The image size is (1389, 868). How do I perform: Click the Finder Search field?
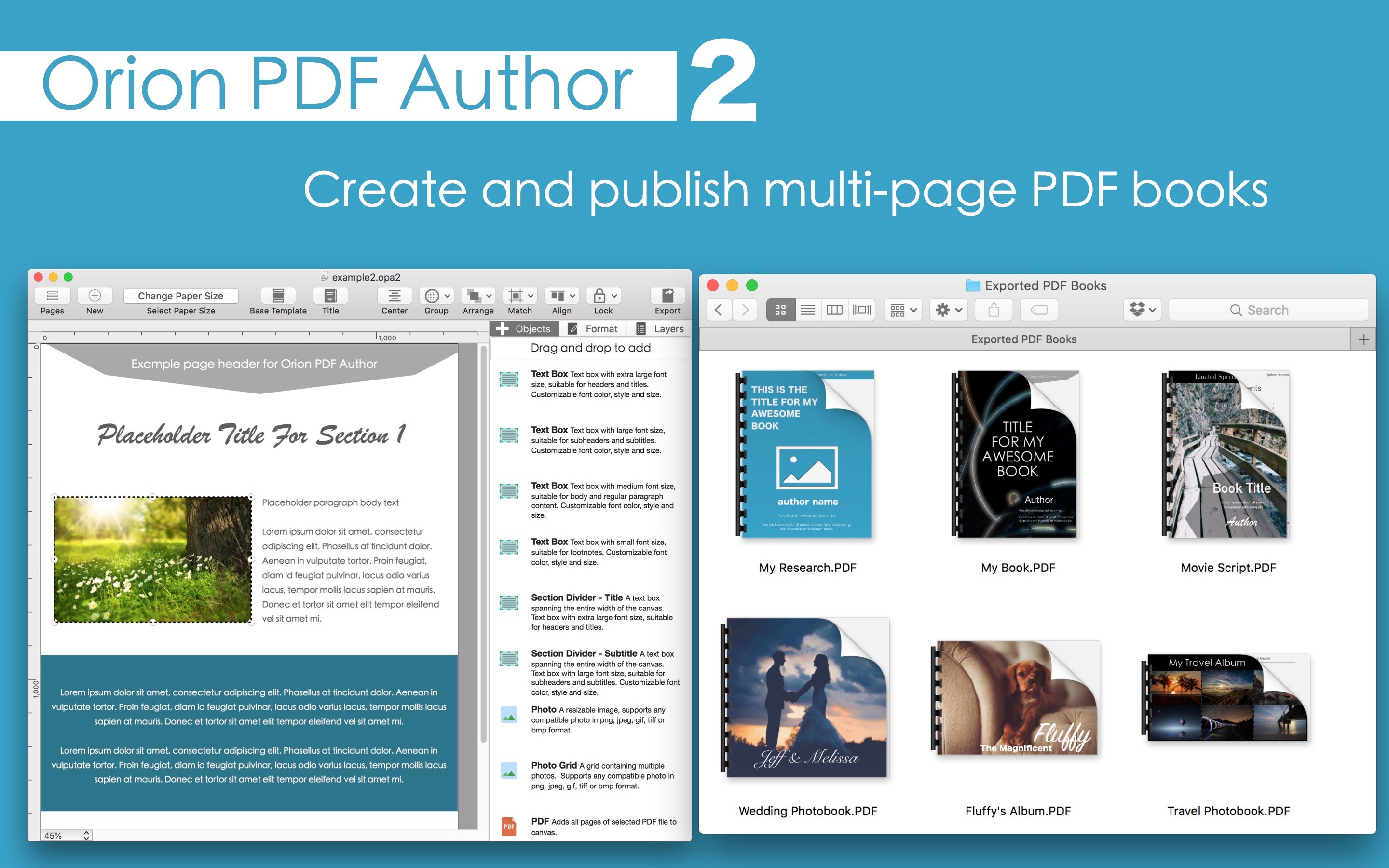tap(1268, 310)
